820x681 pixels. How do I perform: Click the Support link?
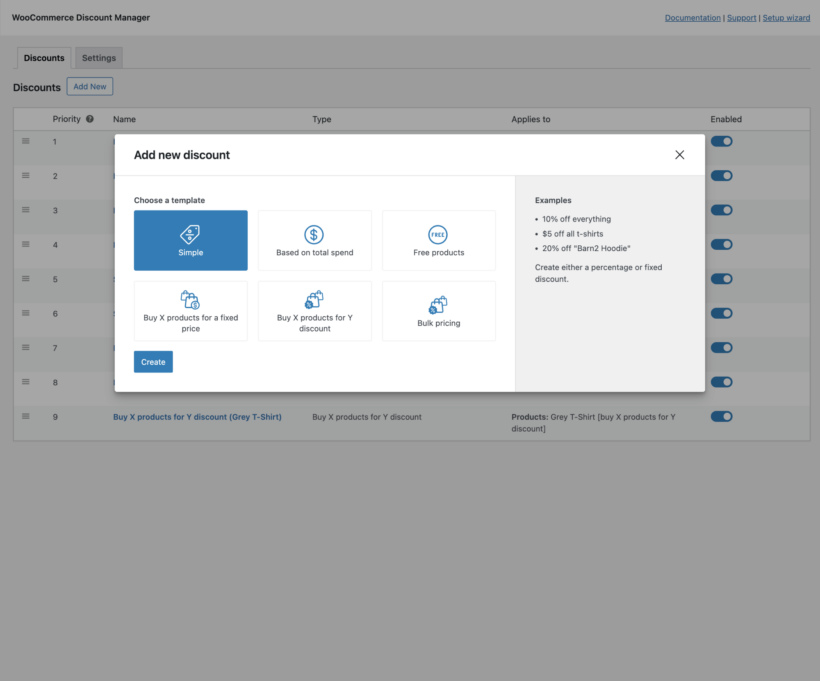741,17
